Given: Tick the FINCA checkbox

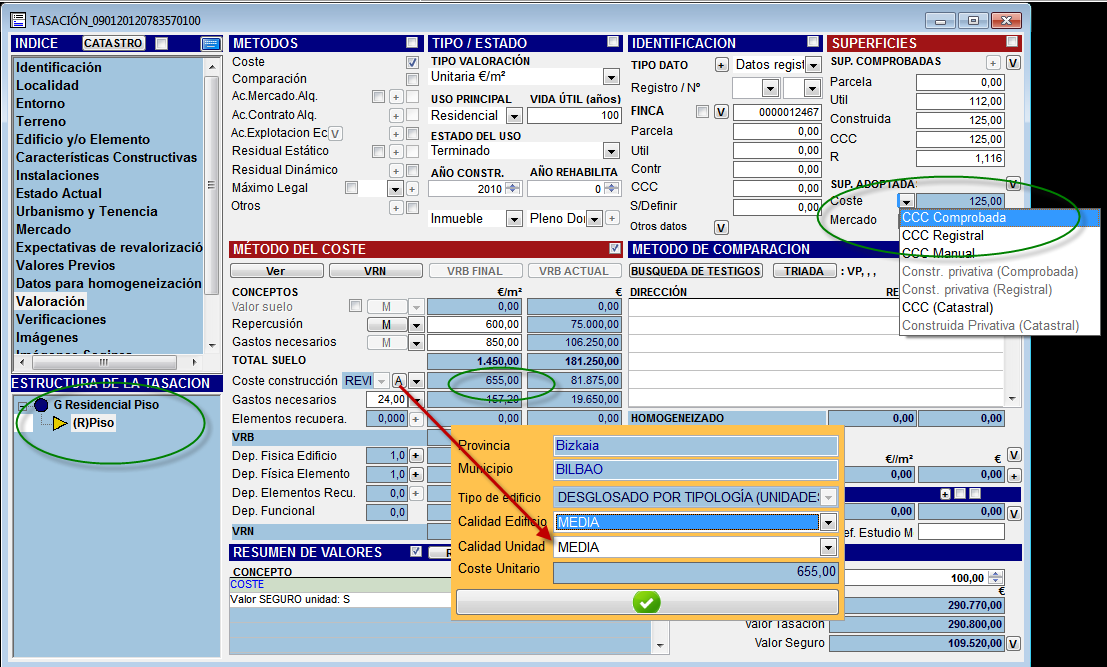Looking at the screenshot, I should click(x=702, y=112).
